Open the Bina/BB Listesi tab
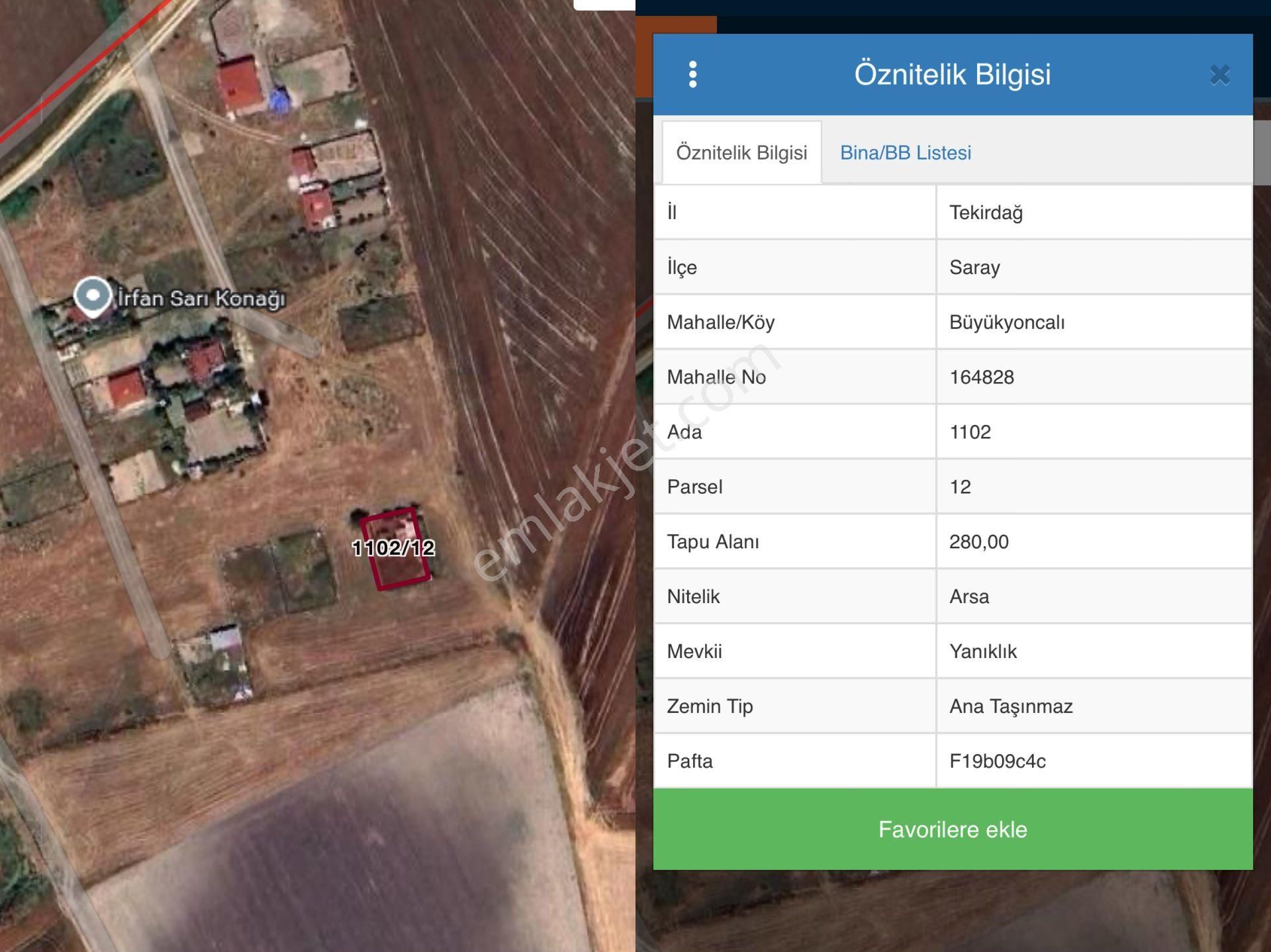Viewport: 1271px width, 952px height. pos(905,152)
